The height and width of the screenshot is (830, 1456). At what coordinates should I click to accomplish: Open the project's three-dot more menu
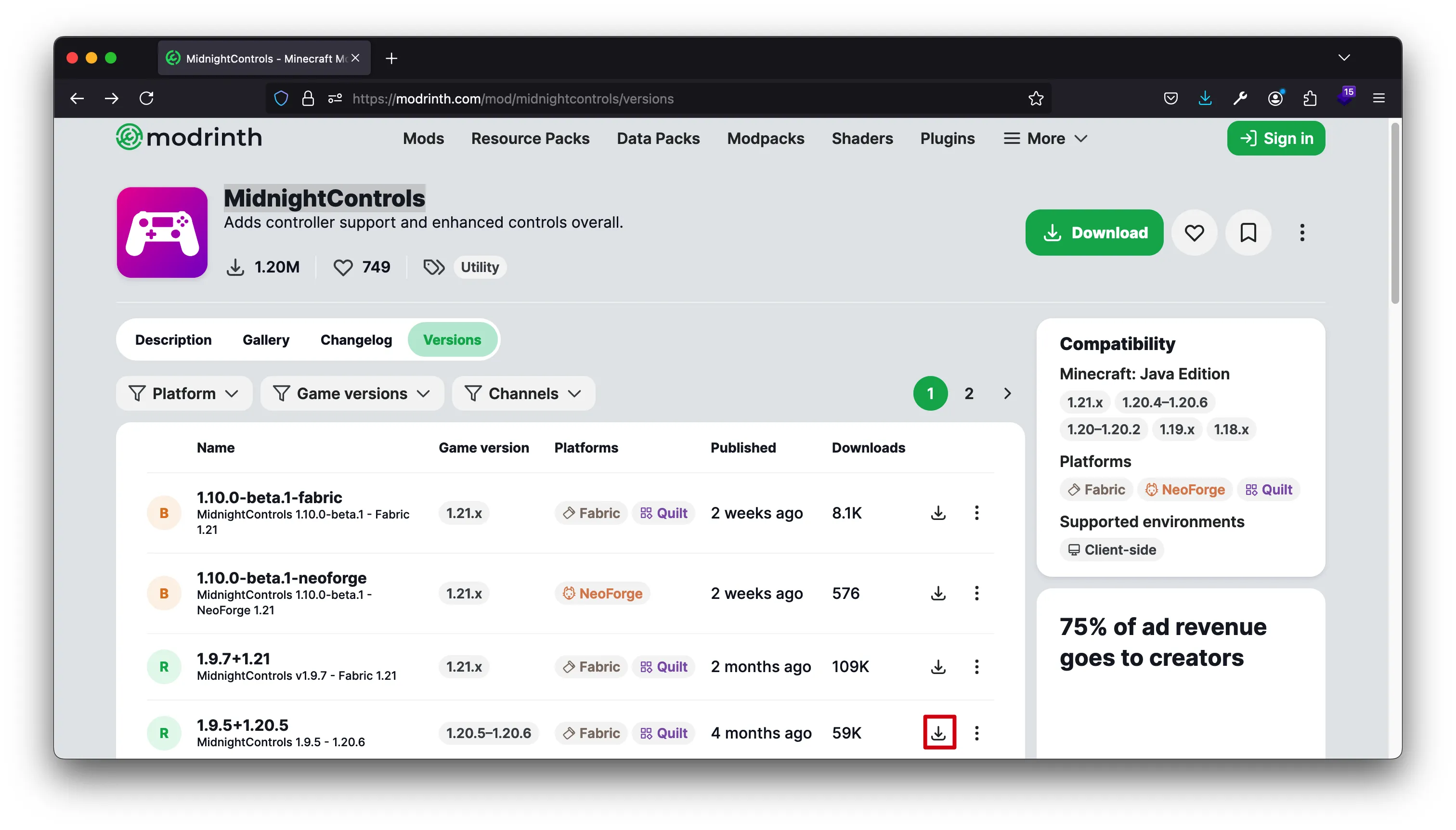tap(1301, 233)
